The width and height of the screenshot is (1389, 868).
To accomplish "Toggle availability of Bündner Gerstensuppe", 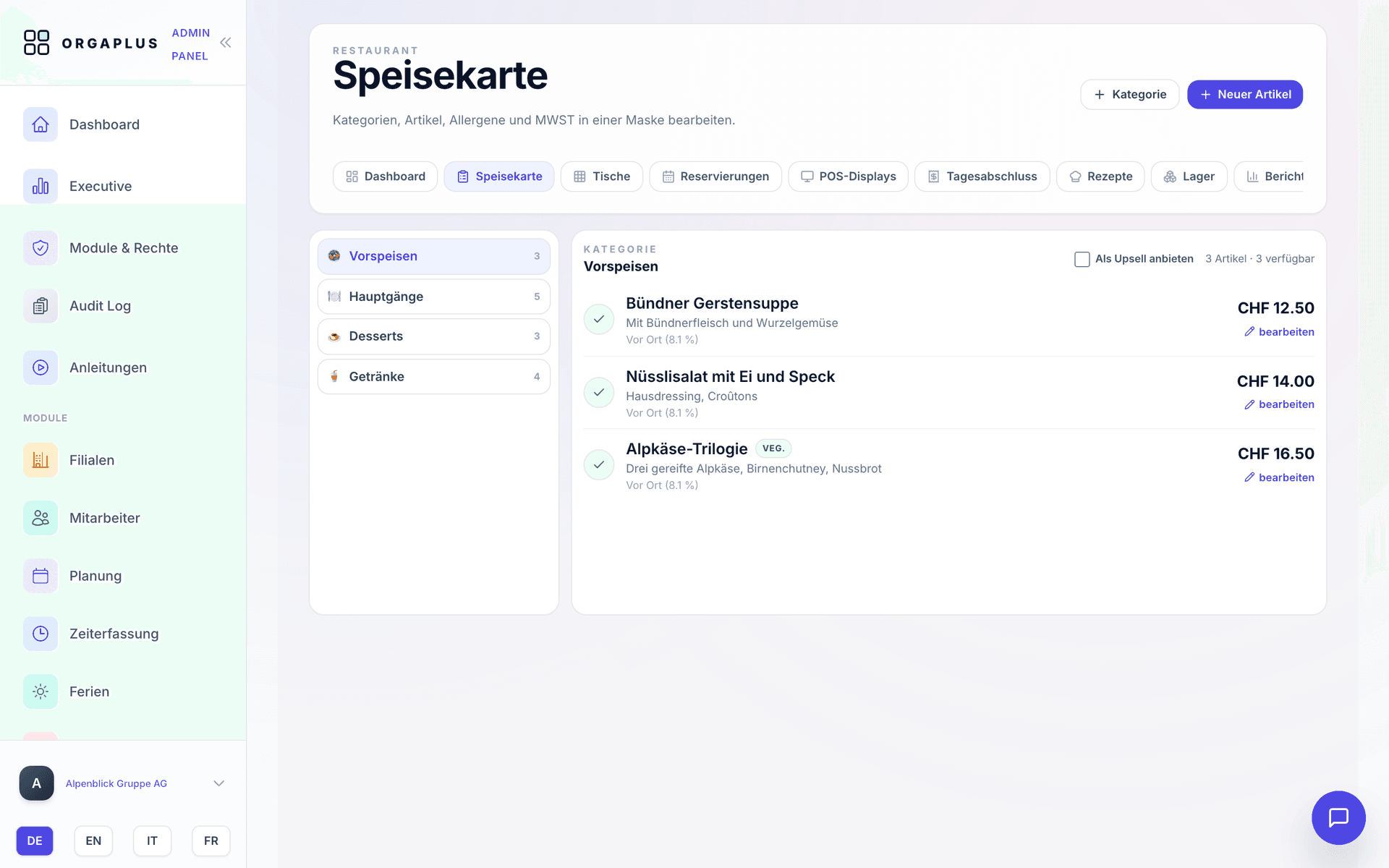I will pos(599,319).
